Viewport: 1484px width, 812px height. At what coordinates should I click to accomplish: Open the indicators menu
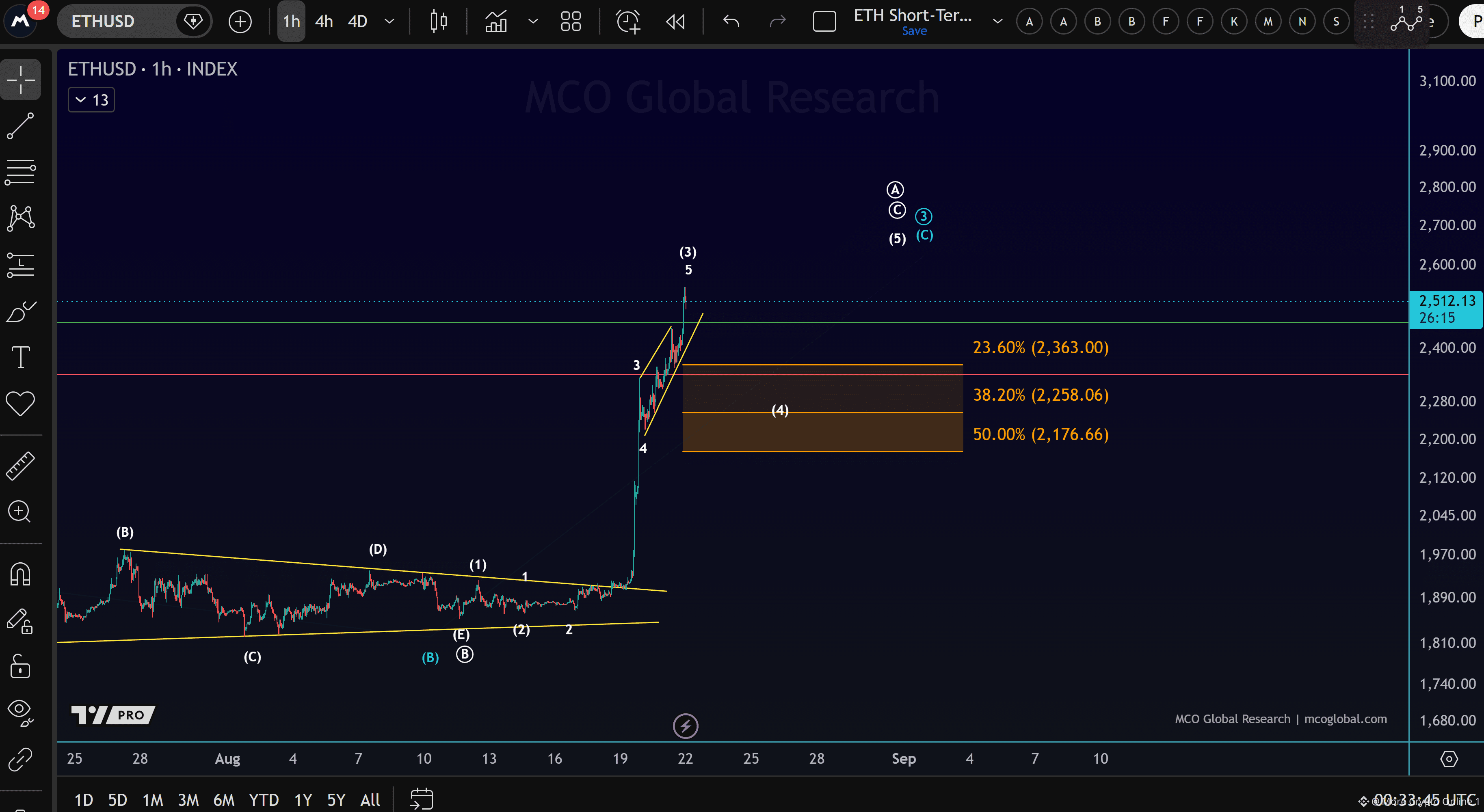click(496, 22)
